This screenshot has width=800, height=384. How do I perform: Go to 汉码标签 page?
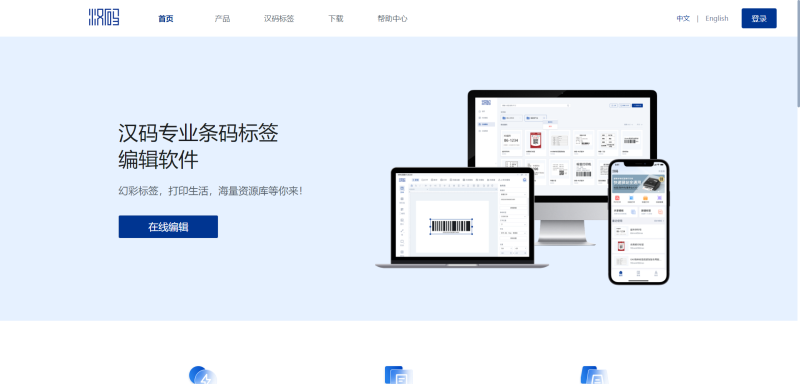point(279,19)
